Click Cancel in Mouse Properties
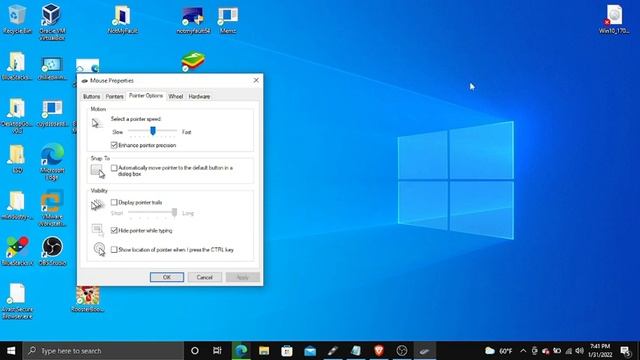This screenshot has height=360, width=640. coord(204,277)
